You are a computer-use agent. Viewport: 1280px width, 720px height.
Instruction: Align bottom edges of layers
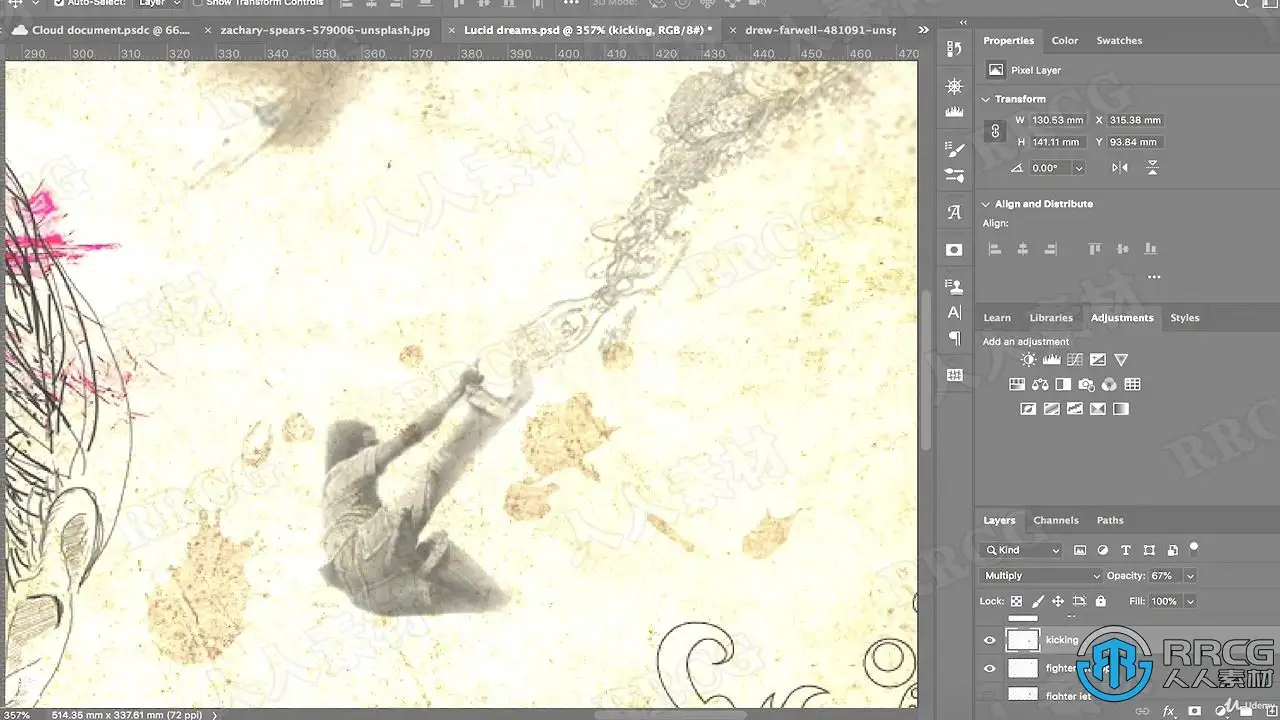click(1151, 249)
